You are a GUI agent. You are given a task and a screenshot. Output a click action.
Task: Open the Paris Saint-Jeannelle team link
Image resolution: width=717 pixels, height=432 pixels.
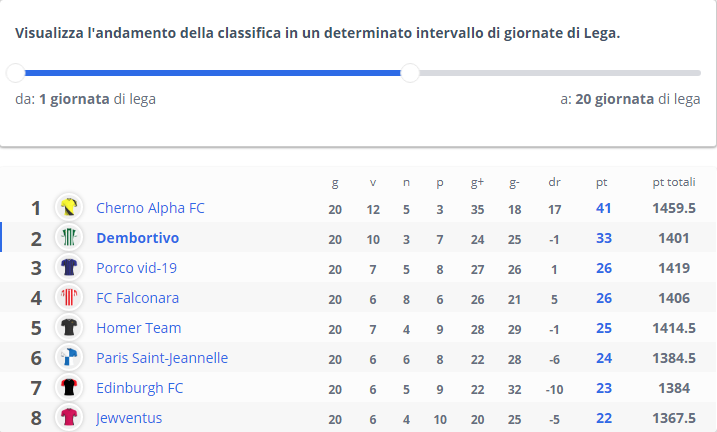162,358
